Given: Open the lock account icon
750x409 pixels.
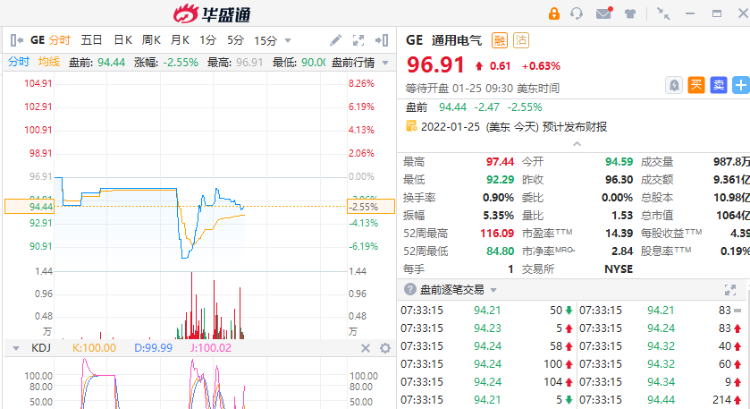Looking at the screenshot, I should tap(554, 13).
